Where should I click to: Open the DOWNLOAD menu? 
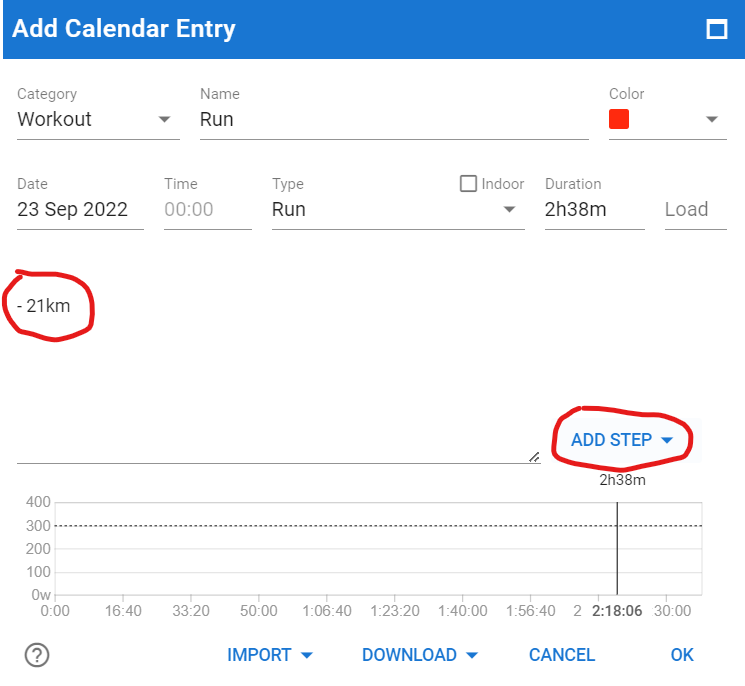pos(420,655)
